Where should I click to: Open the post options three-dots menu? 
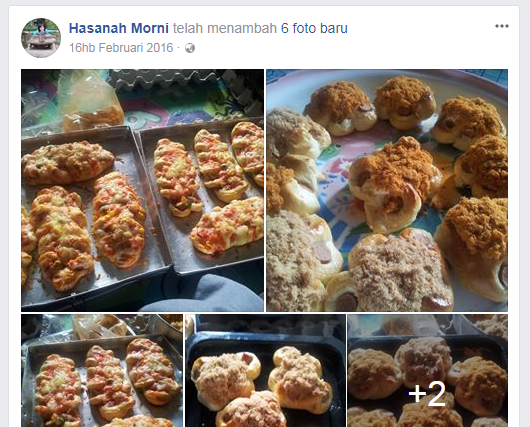(502, 26)
